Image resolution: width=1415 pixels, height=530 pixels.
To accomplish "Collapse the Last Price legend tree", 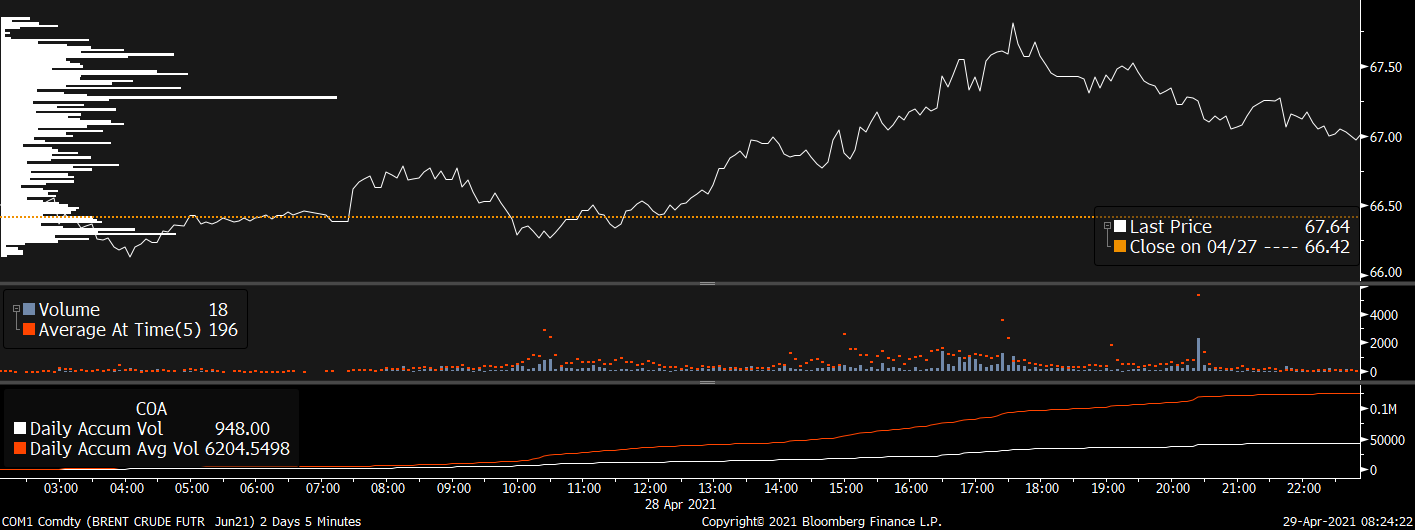I will (x=1106, y=227).
